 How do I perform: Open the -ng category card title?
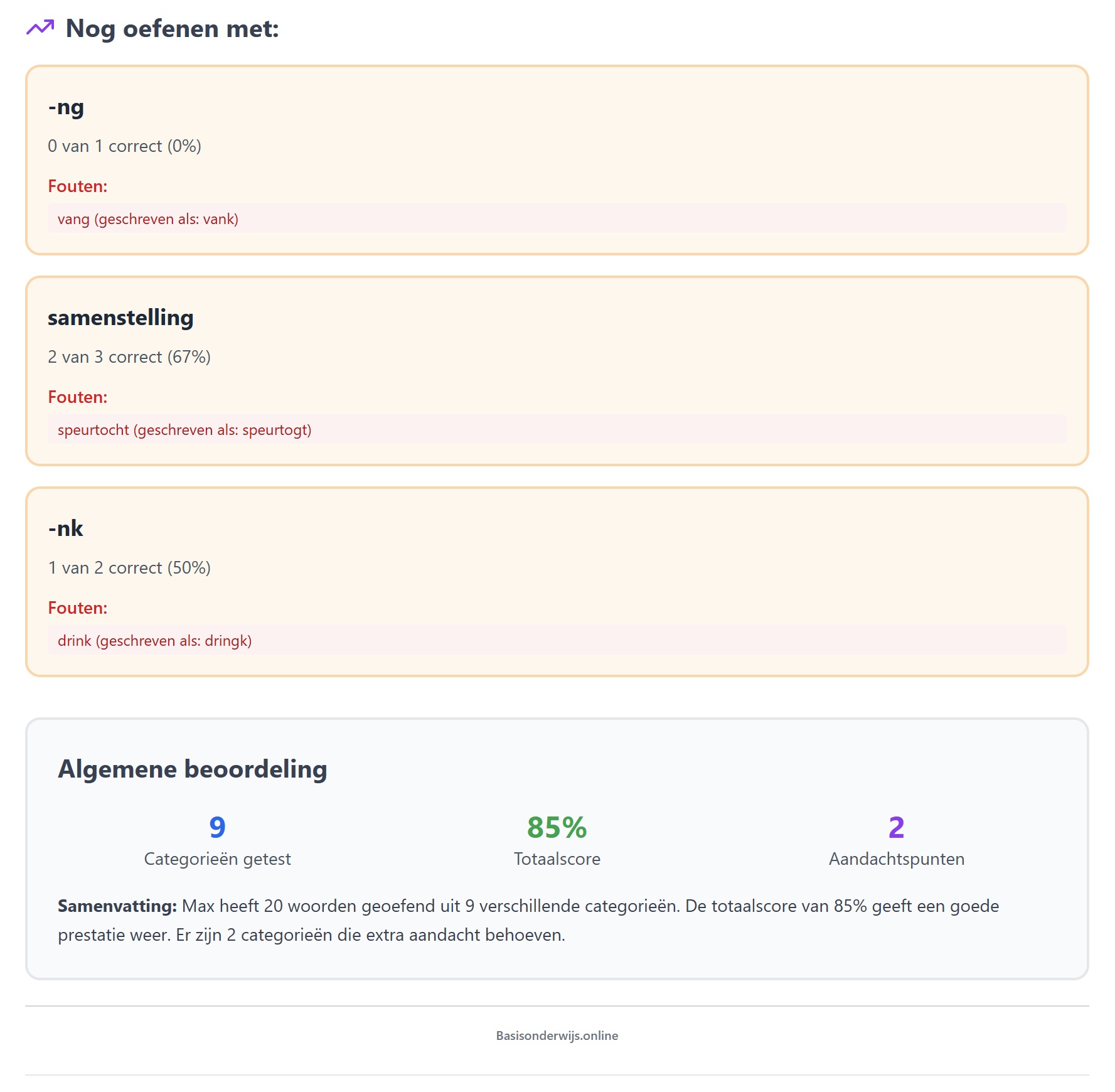point(66,107)
